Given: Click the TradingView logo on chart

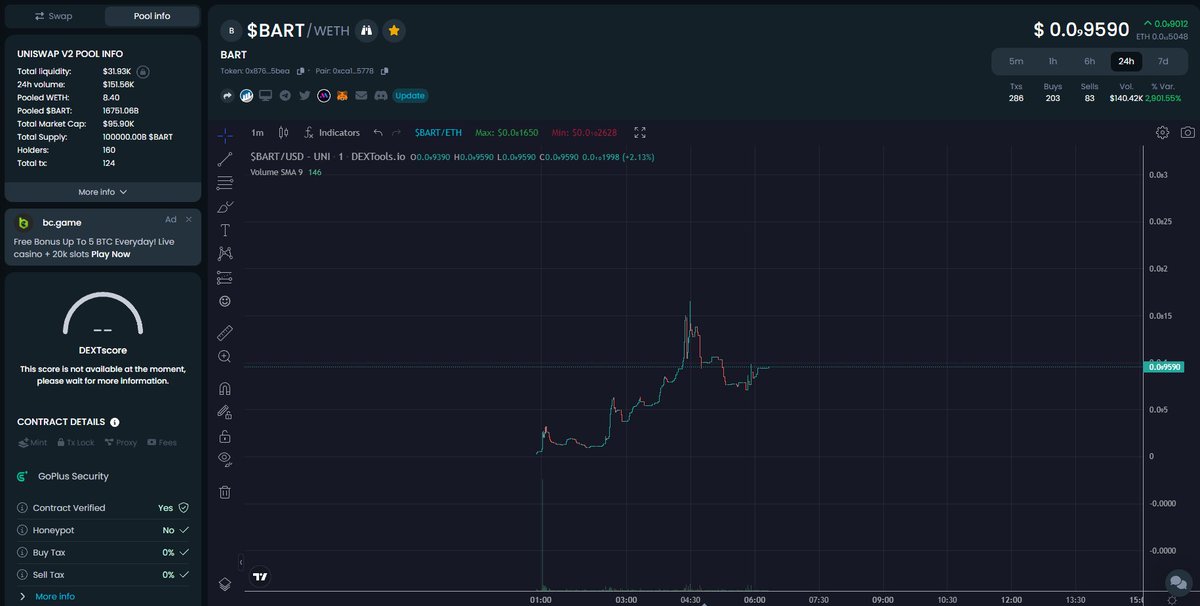Looking at the screenshot, I should (x=260, y=577).
